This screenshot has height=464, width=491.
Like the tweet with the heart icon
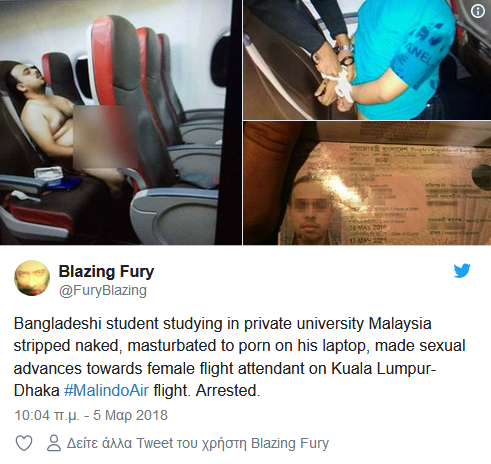click(24, 443)
